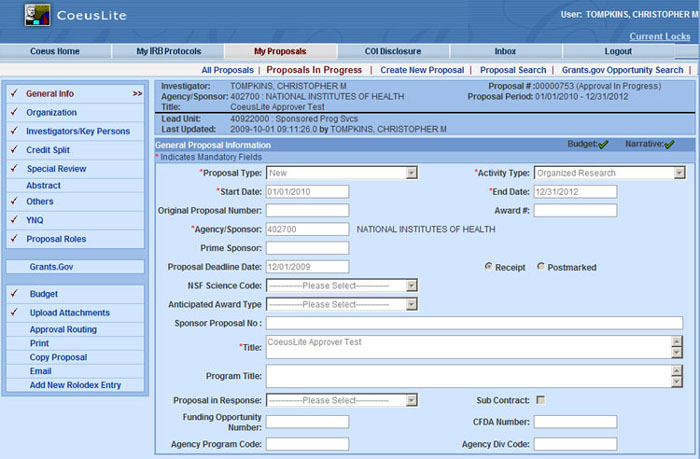Open the NSF Science Code dropdown

tap(341, 285)
